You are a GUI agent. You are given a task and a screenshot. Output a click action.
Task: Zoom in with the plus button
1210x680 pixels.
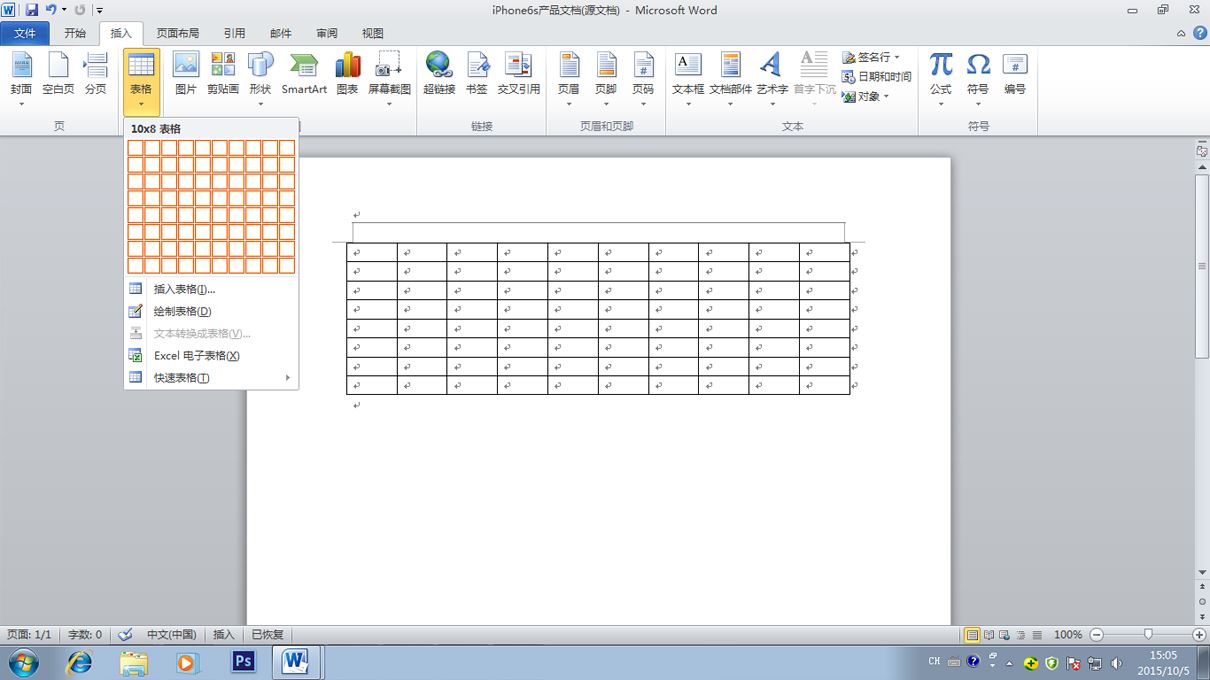click(1199, 635)
